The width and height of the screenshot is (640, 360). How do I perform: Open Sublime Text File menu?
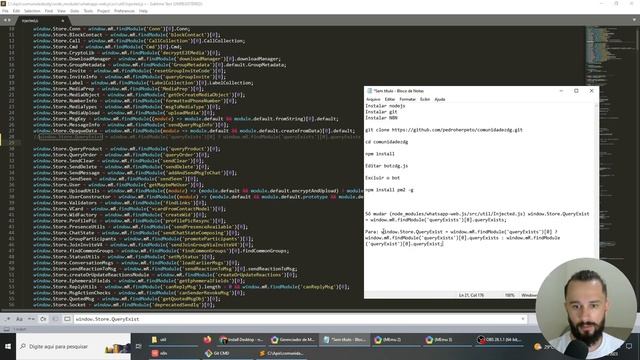5,11
